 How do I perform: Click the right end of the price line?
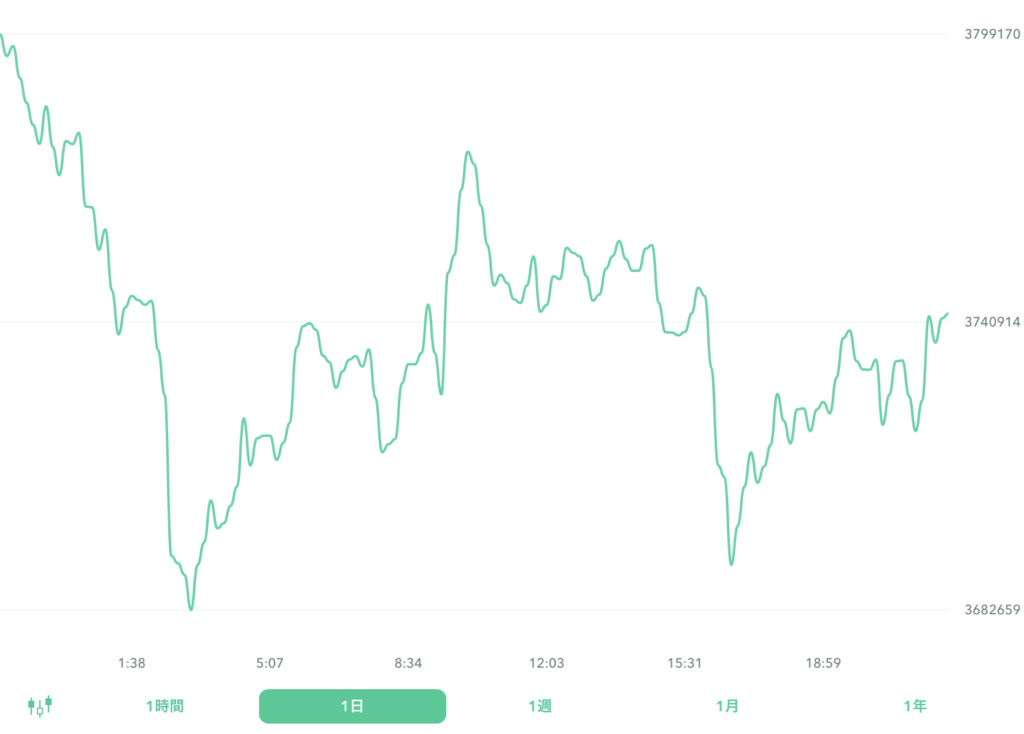click(x=946, y=314)
